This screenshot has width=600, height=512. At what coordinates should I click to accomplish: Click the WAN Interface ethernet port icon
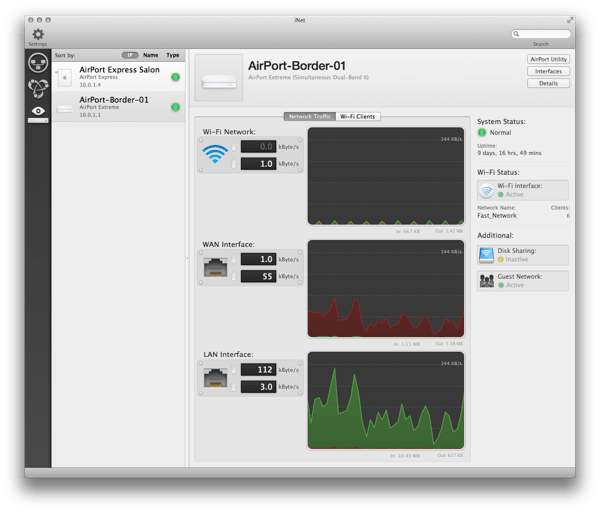pyautogui.click(x=214, y=267)
